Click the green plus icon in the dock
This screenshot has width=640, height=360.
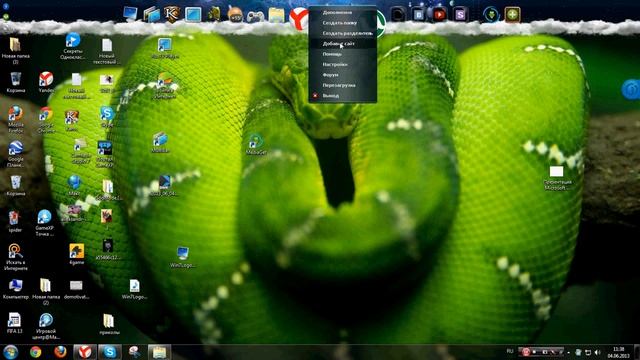pos(512,15)
